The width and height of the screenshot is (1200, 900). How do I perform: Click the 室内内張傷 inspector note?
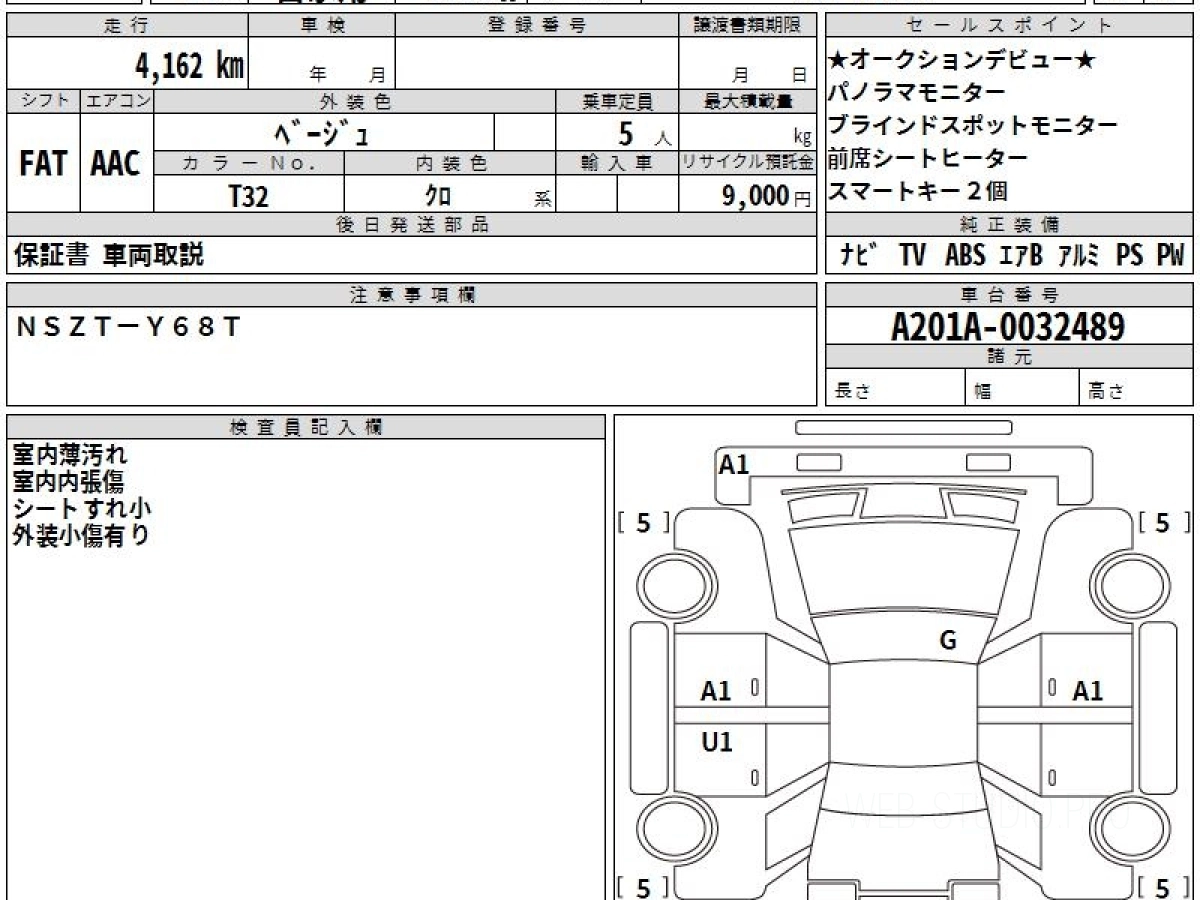pos(68,482)
